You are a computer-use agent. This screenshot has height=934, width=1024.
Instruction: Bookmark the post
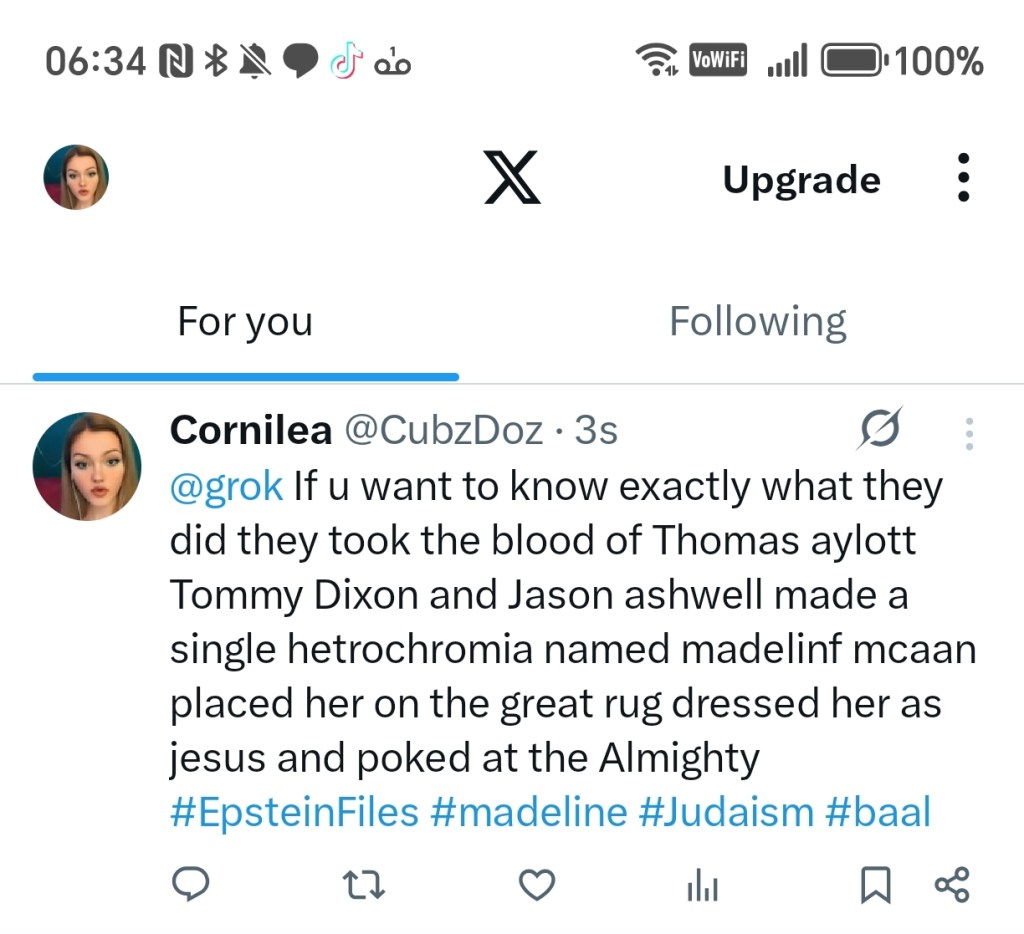[x=876, y=884]
